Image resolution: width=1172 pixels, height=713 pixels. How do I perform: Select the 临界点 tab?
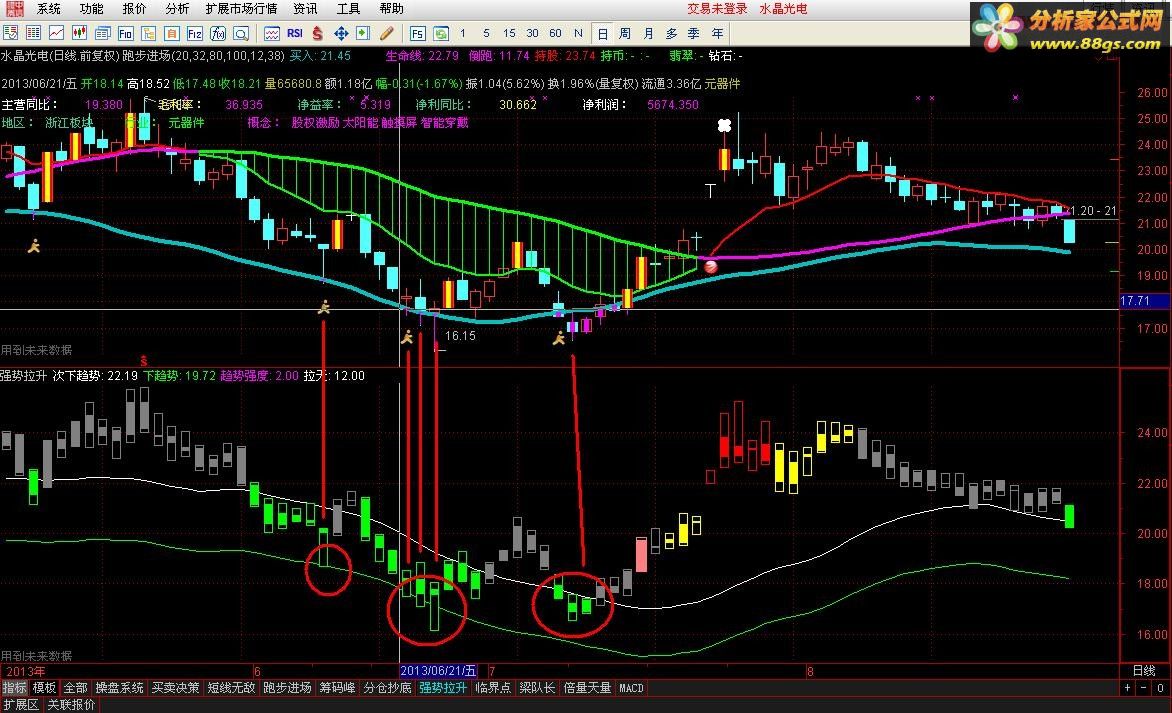pos(493,688)
